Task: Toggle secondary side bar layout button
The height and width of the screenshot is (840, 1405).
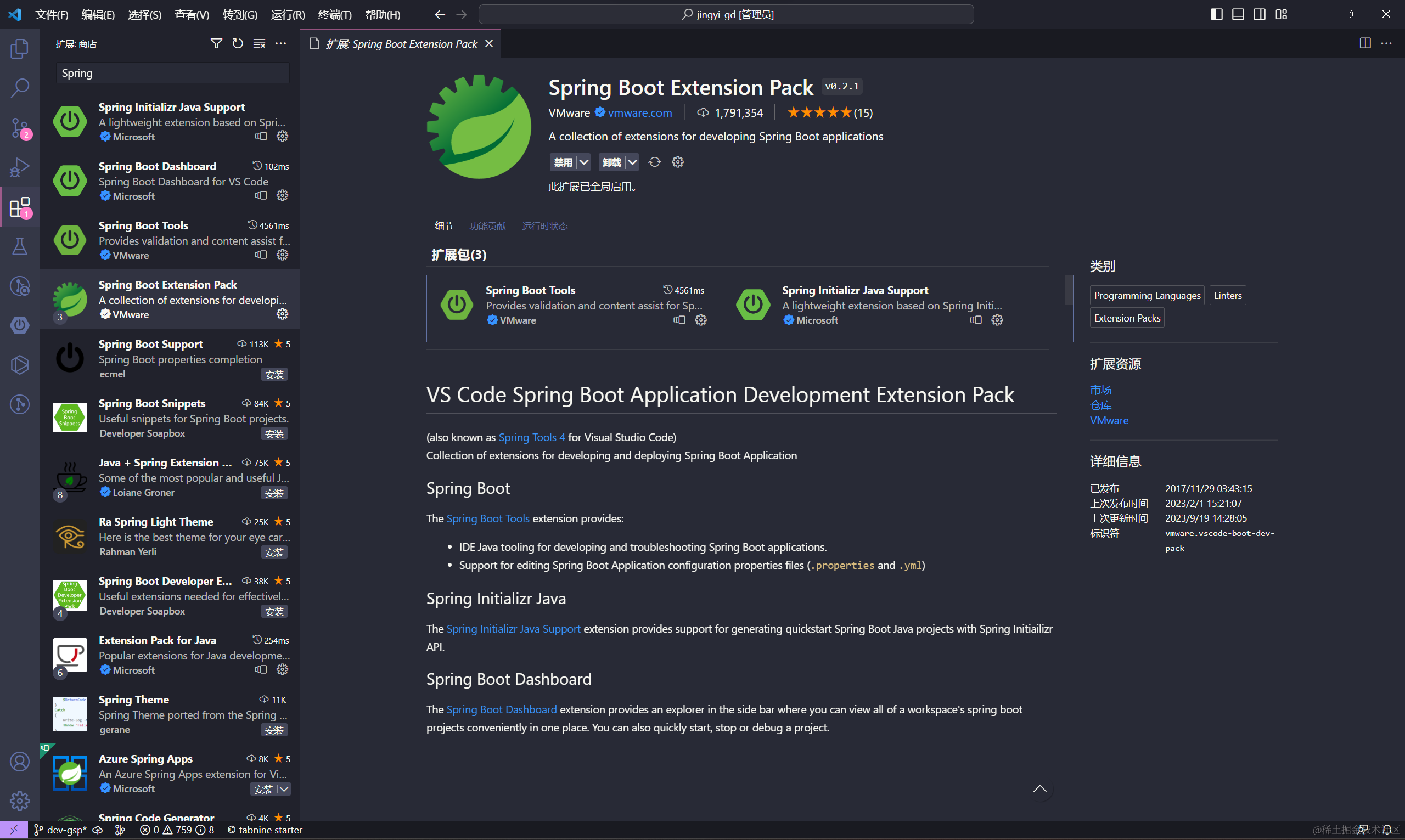Action: pyautogui.click(x=1259, y=14)
